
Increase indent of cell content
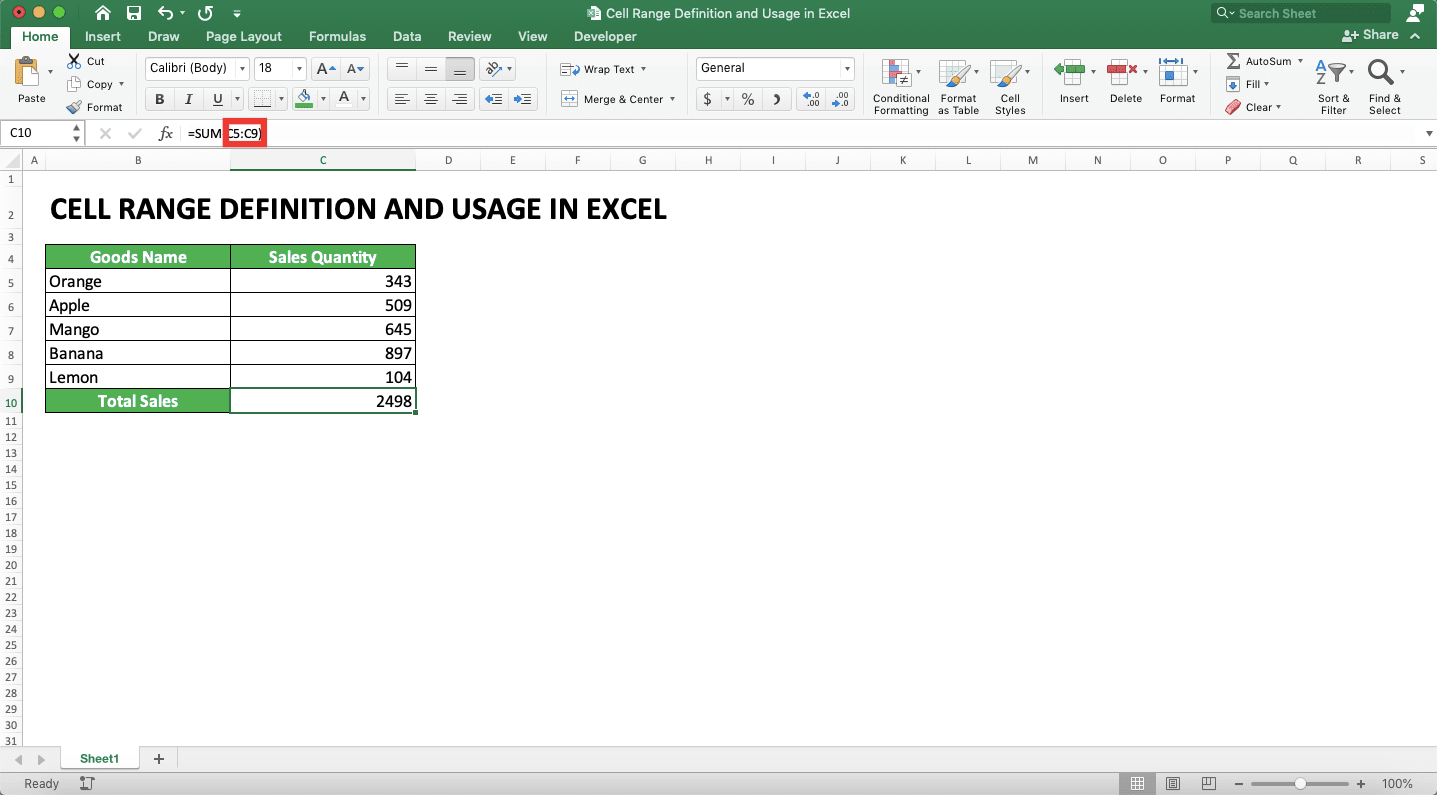click(523, 99)
